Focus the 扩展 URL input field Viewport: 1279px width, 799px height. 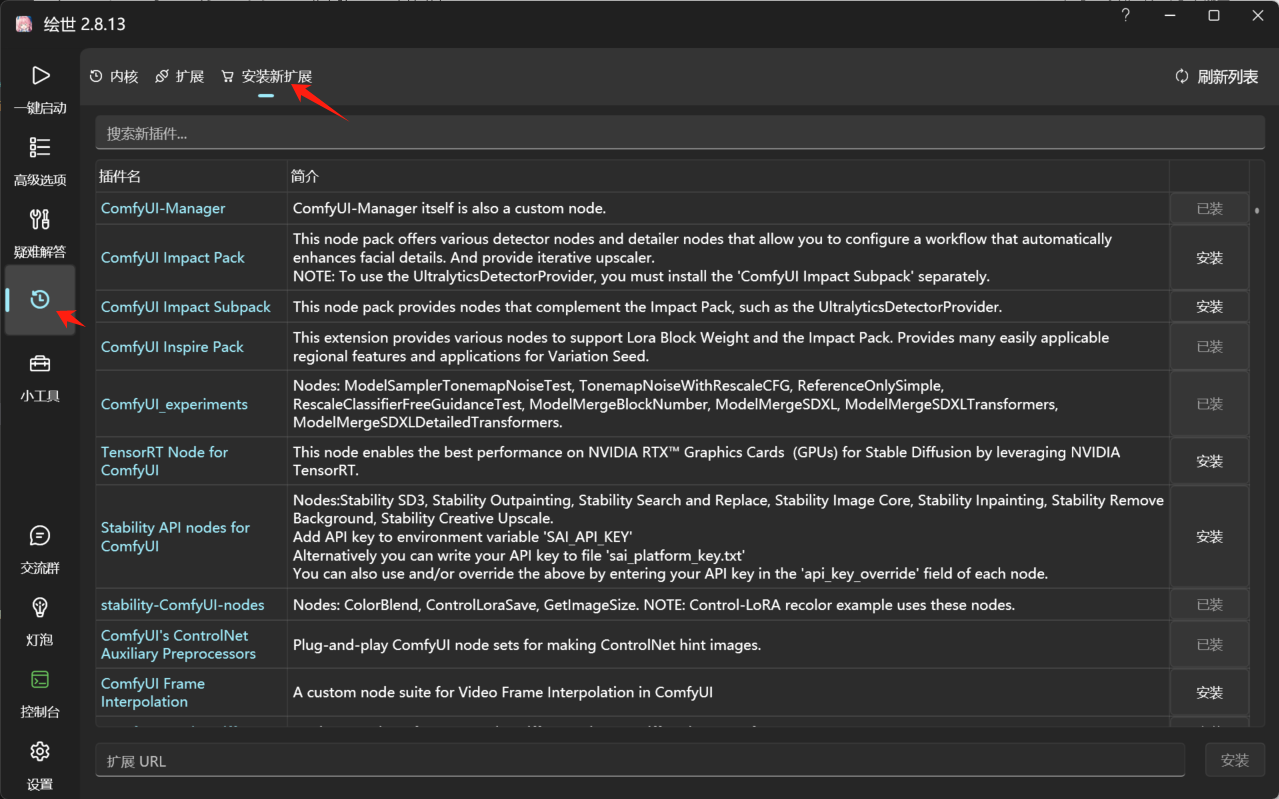640,761
